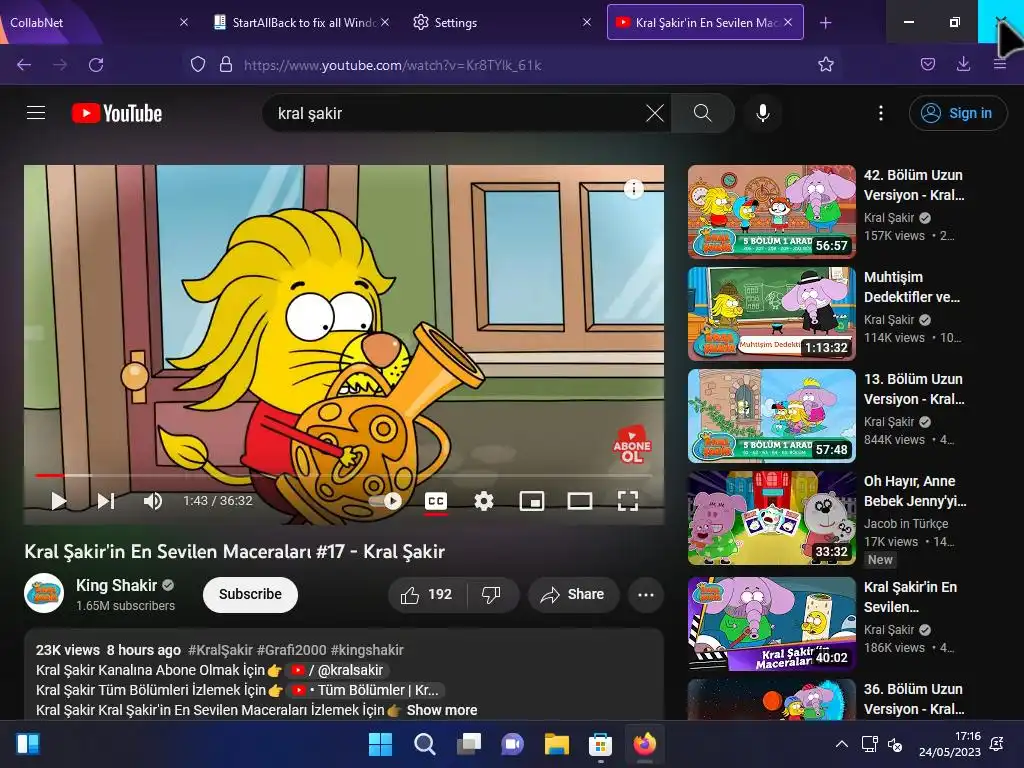Viewport: 1024px width, 768px height.
Task: Mute the video volume speaker icon
Action: click(x=152, y=501)
